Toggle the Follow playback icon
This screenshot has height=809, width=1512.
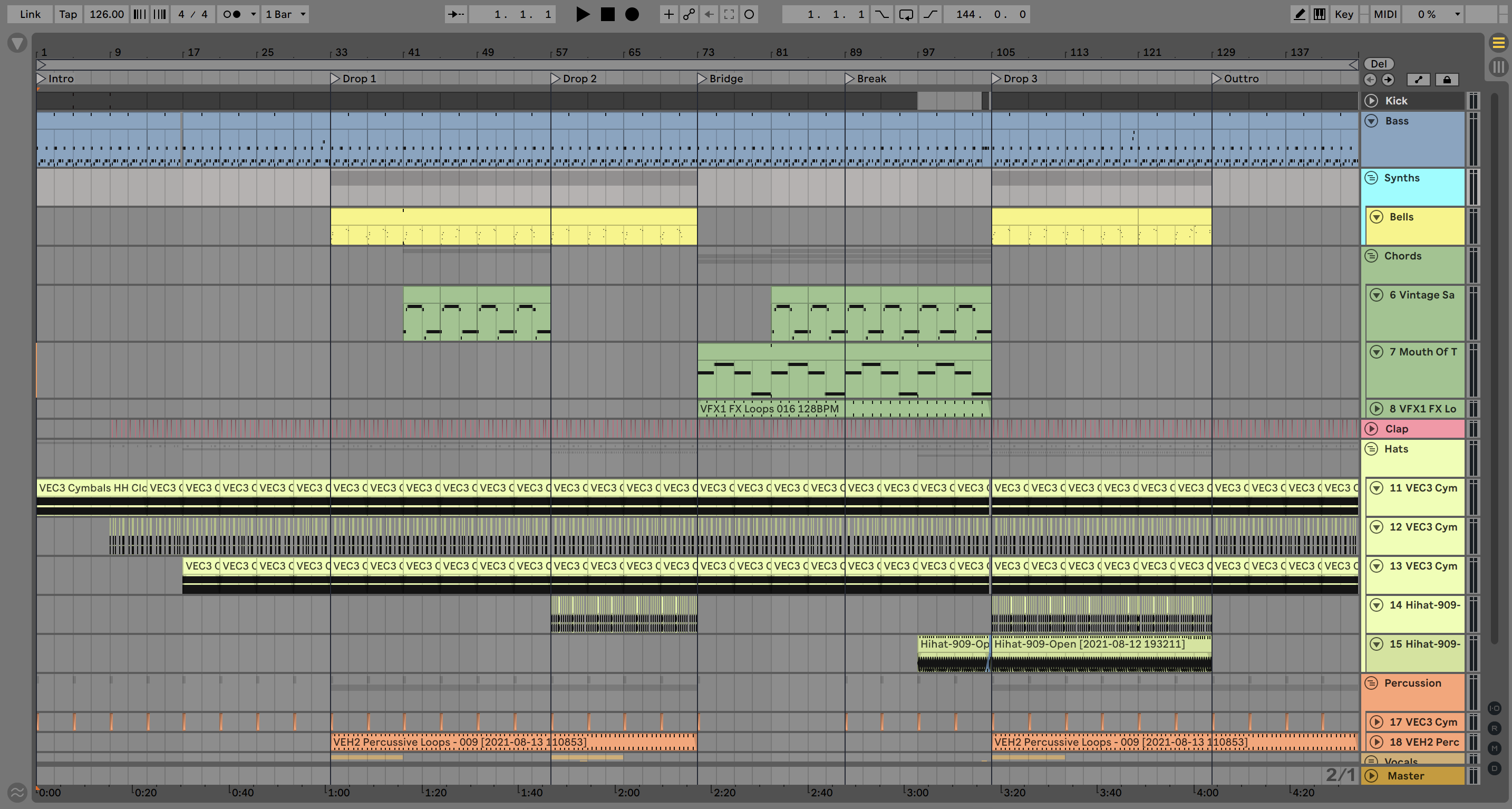click(x=455, y=14)
